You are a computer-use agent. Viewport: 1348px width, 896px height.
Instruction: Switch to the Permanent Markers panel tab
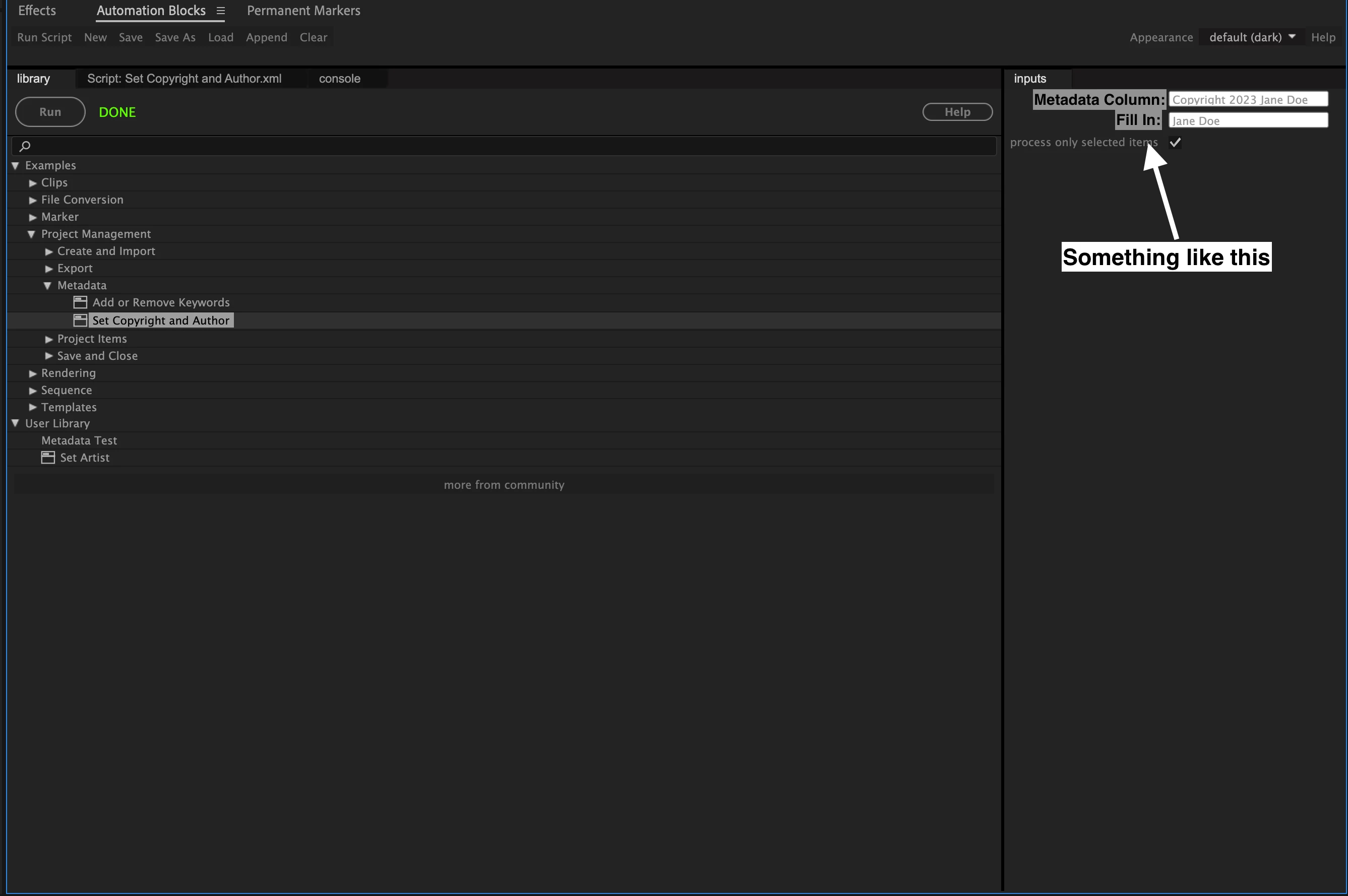pos(303,10)
